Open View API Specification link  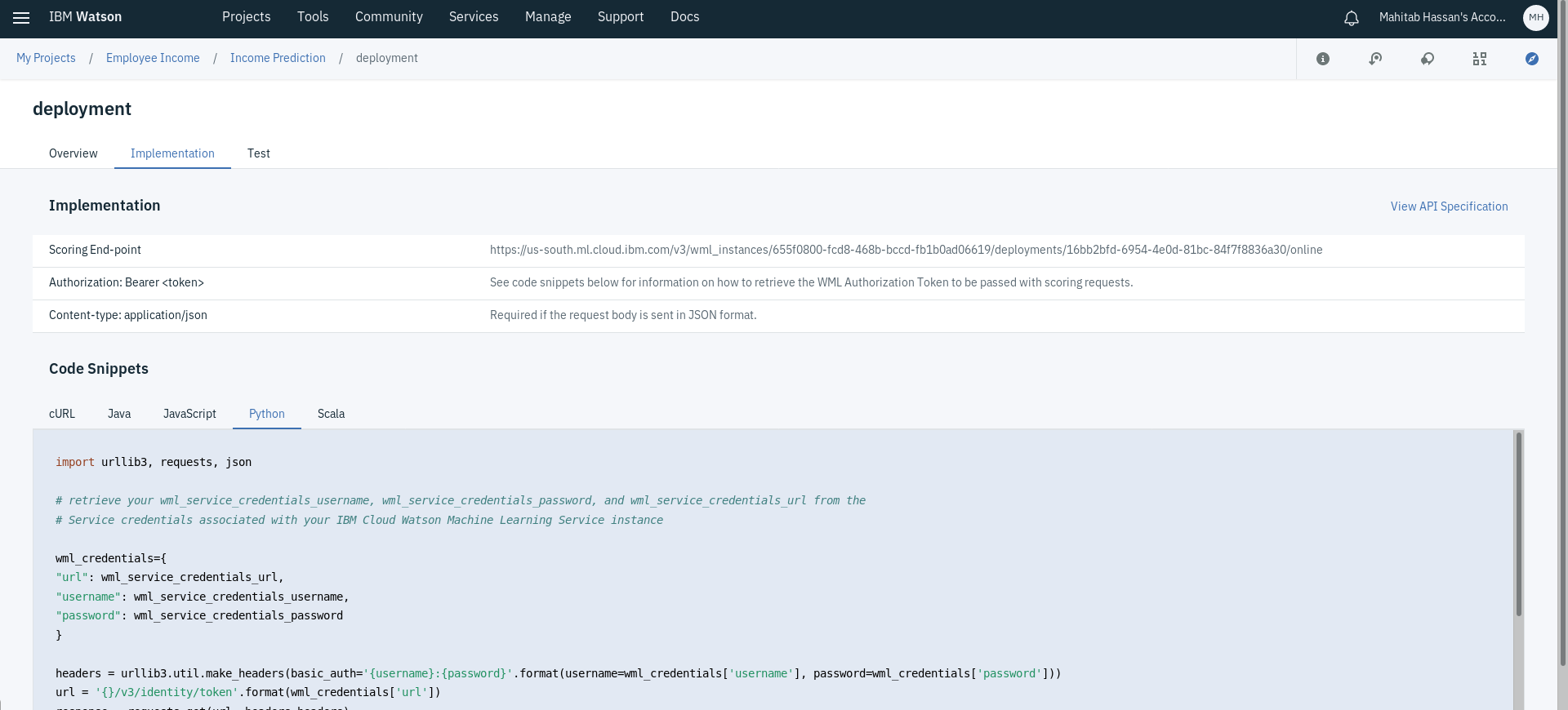[x=1449, y=206]
